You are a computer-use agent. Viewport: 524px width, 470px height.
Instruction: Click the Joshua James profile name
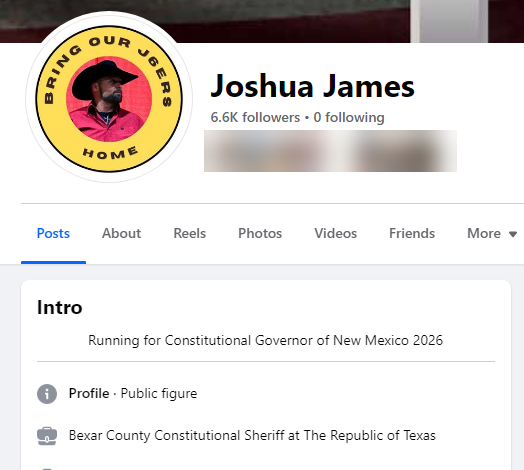(x=312, y=86)
